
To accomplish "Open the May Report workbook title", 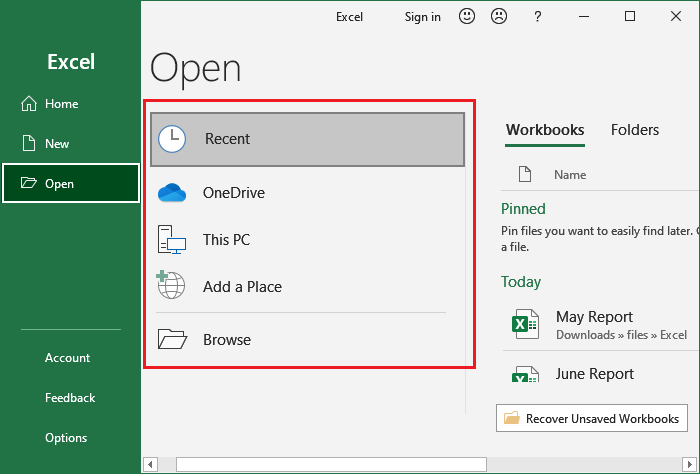I will pos(594,317).
